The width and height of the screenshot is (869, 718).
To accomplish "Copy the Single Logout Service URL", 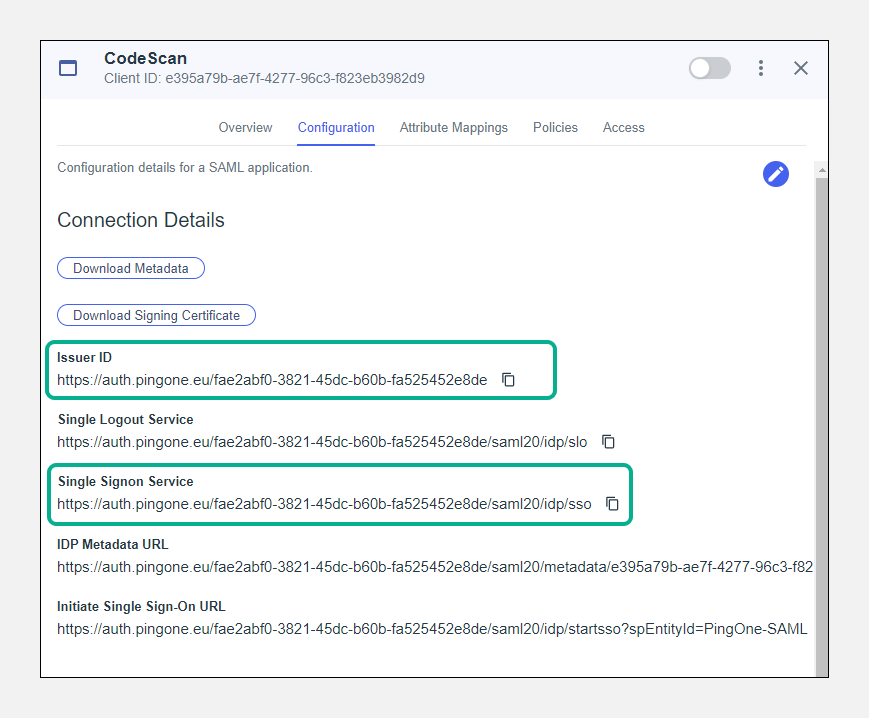I will click(x=608, y=442).
